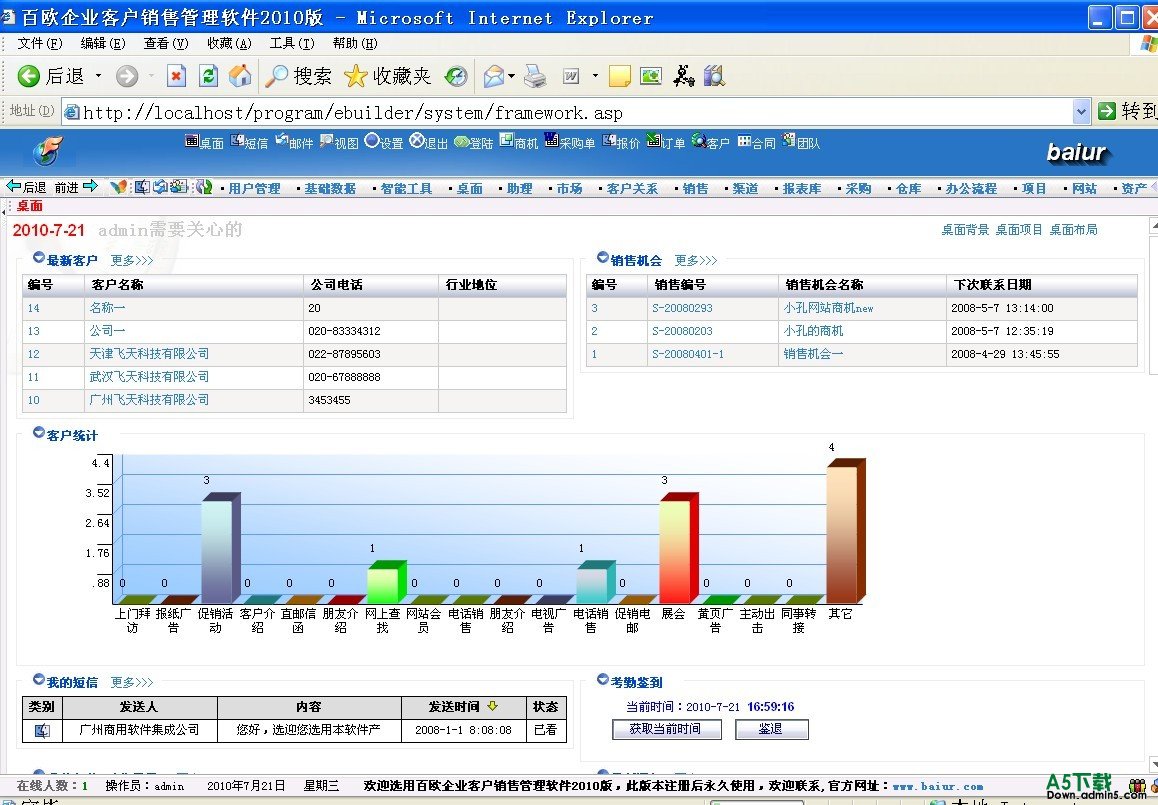Click the IE Home page icon

240,76
